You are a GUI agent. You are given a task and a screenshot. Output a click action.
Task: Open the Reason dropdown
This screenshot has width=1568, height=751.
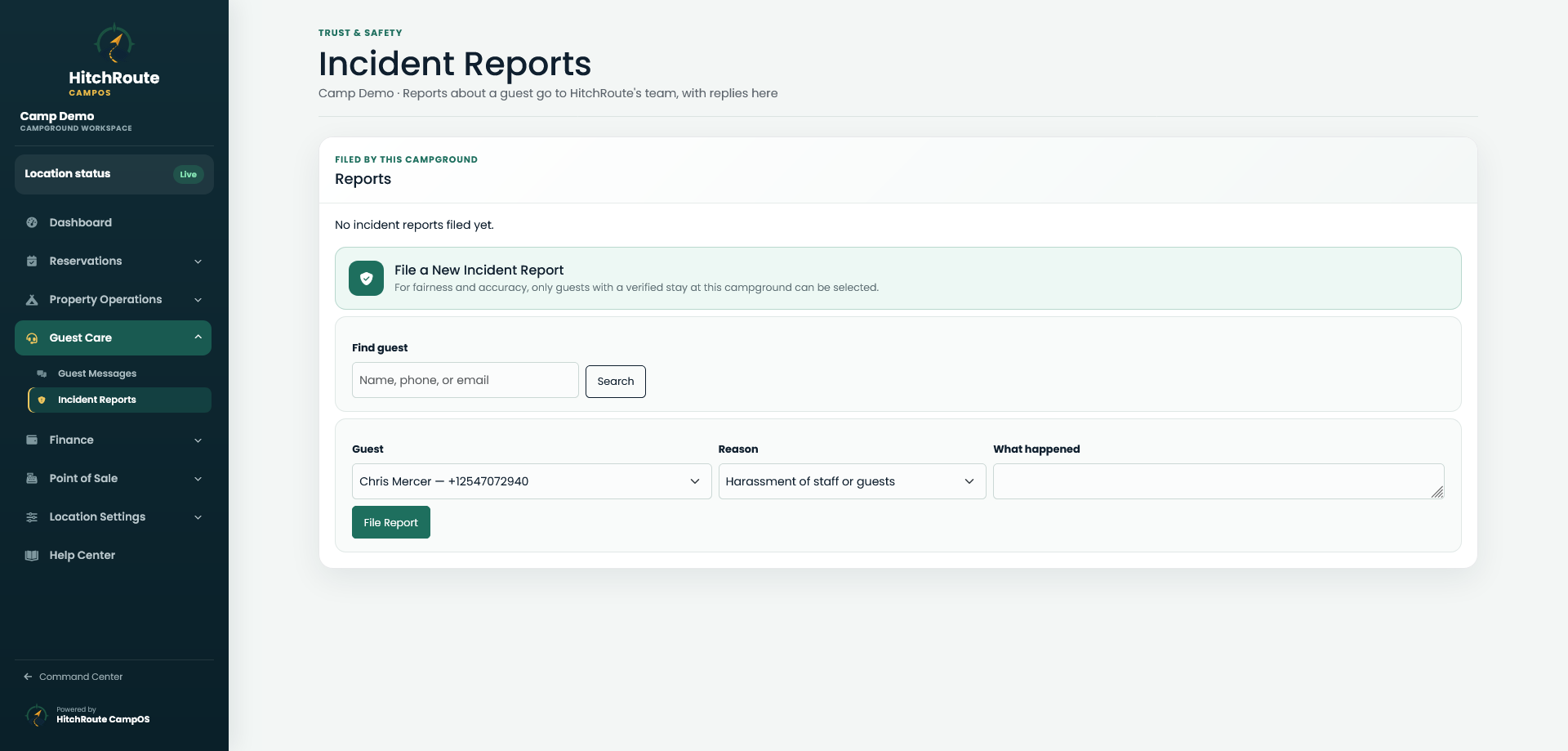[852, 481]
